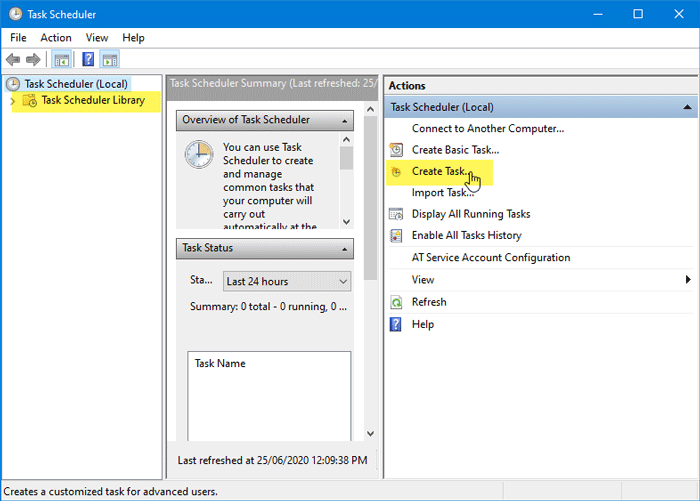700x501 pixels.
Task: Click the clock icon beside Task Scheduler (Local) tree node
Action: click(13, 84)
